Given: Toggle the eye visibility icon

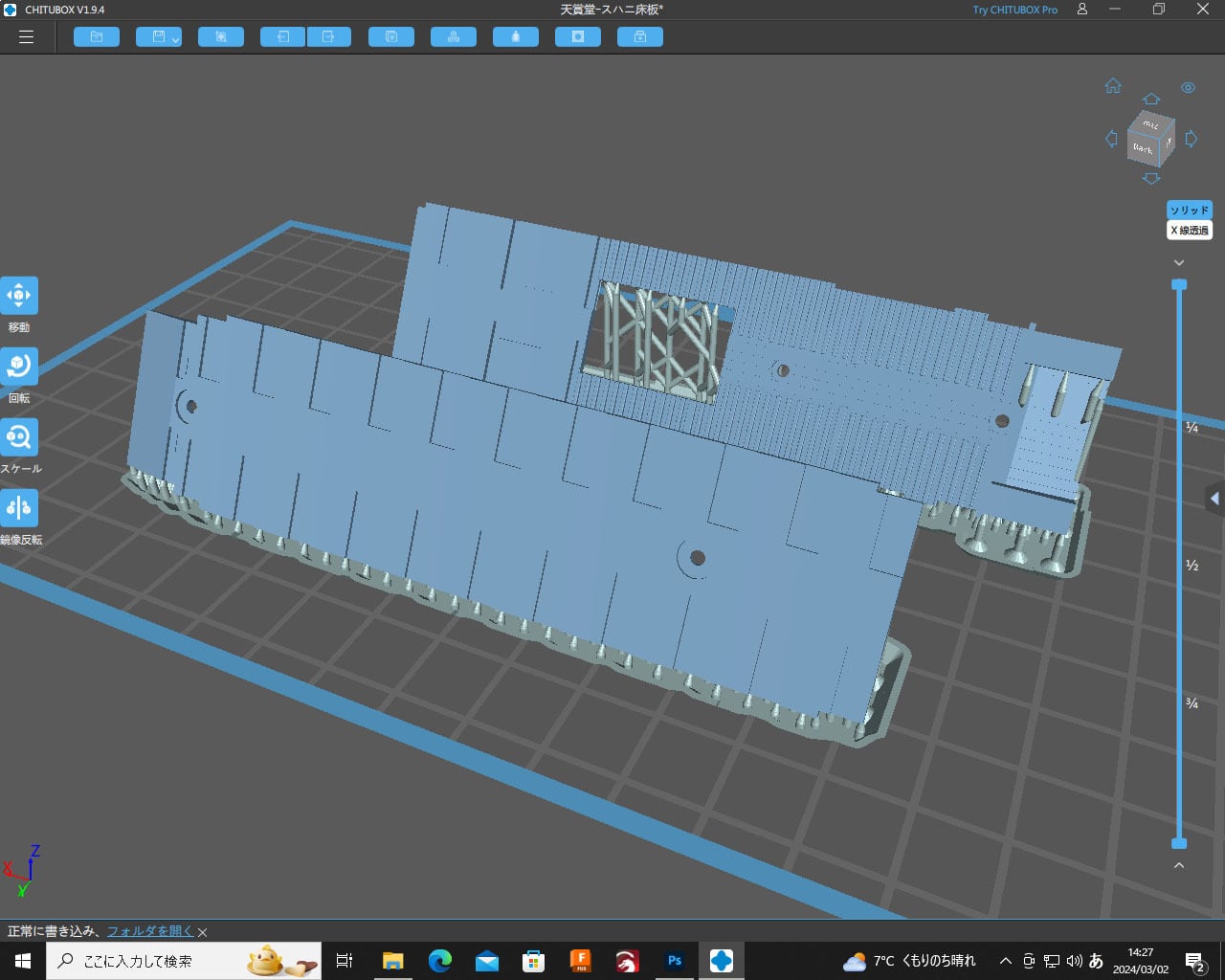Looking at the screenshot, I should pyautogui.click(x=1188, y=87).
